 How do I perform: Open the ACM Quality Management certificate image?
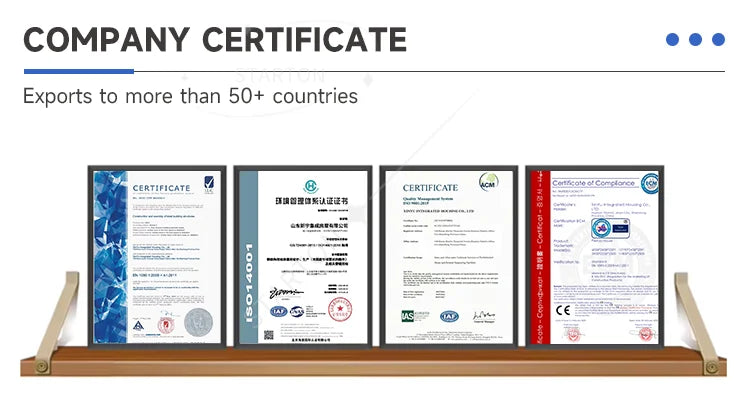pos(449,257)
